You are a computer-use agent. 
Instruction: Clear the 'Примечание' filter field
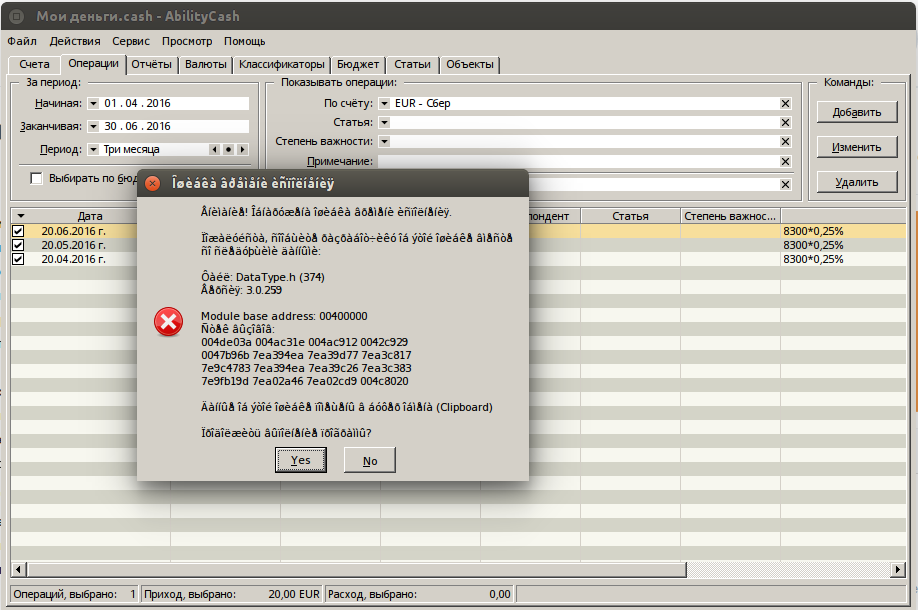pos(785,161)
